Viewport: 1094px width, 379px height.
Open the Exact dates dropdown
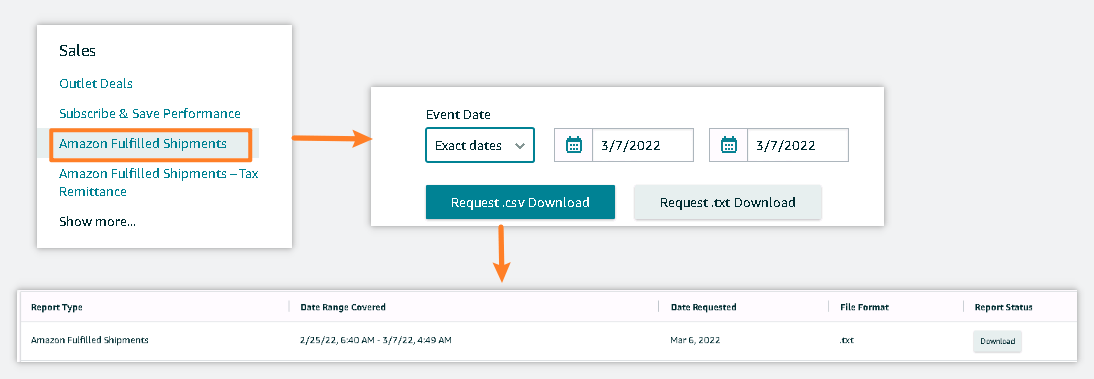(480, 145)
